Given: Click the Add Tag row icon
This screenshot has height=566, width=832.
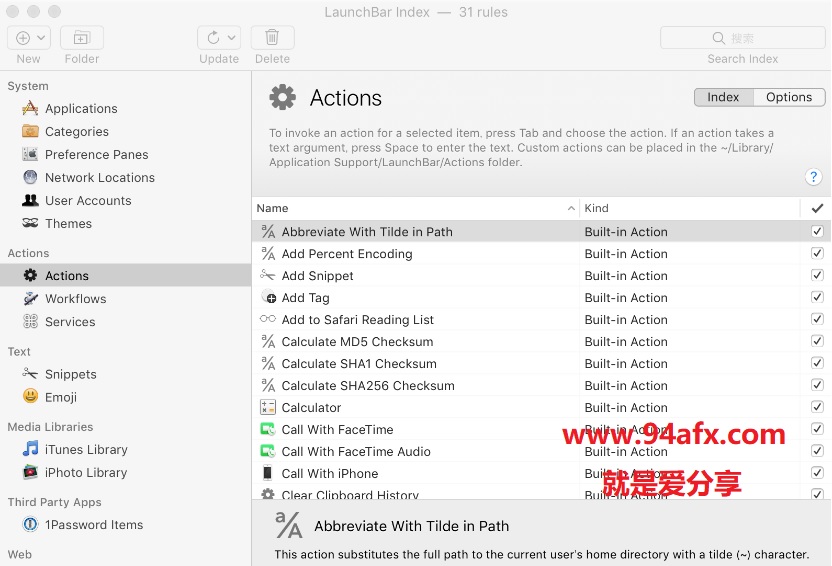Looking at the screenshot, I should click(268, 297).
